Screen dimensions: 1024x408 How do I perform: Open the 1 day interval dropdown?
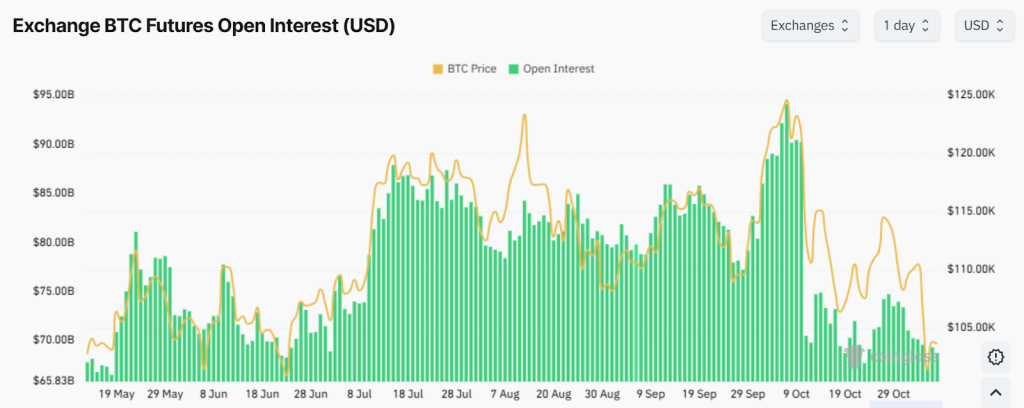907,26
